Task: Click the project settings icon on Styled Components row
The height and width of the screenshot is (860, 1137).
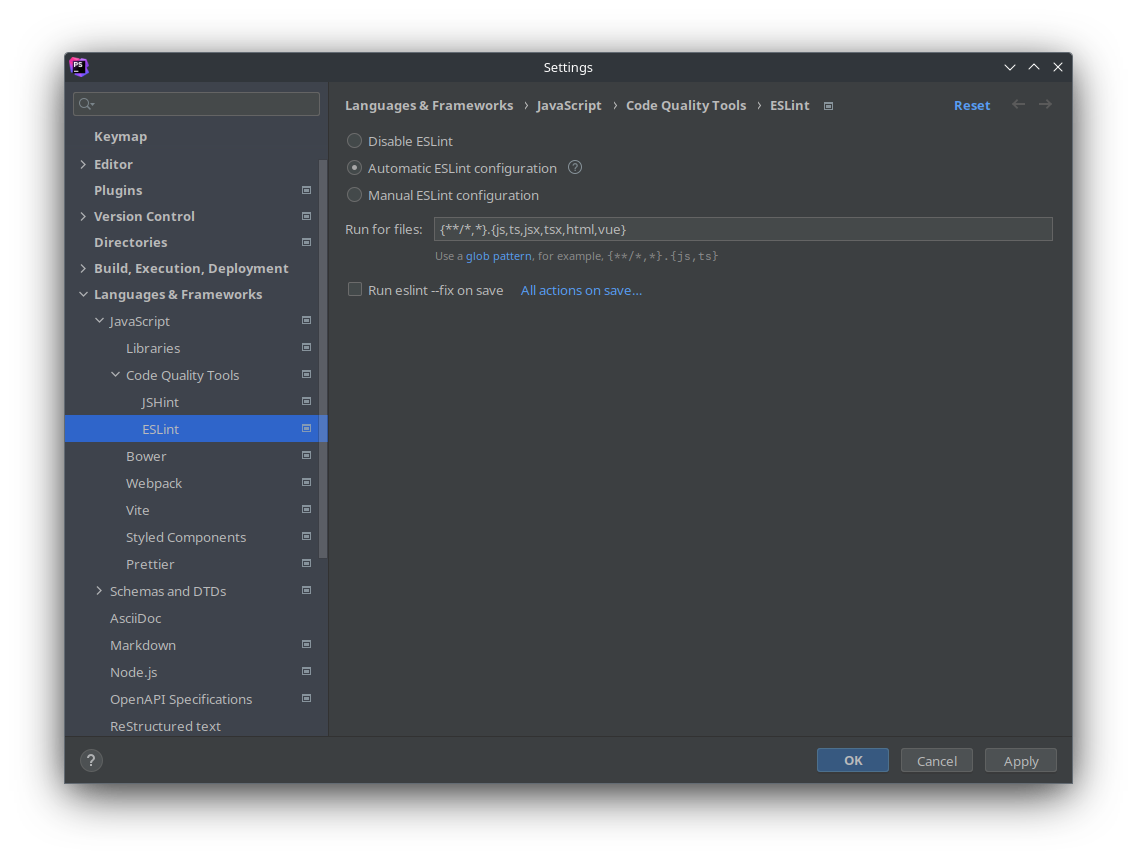Action: pos(306,537)
